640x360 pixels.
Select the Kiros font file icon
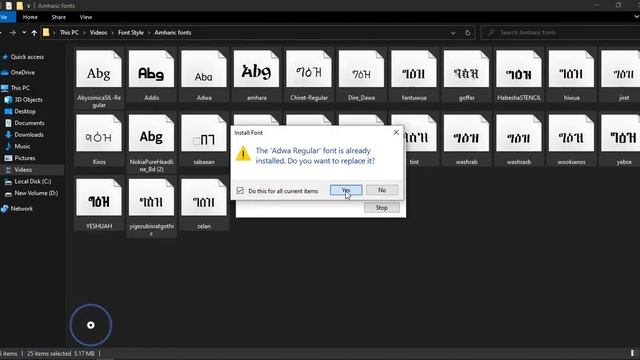(99, 133)
